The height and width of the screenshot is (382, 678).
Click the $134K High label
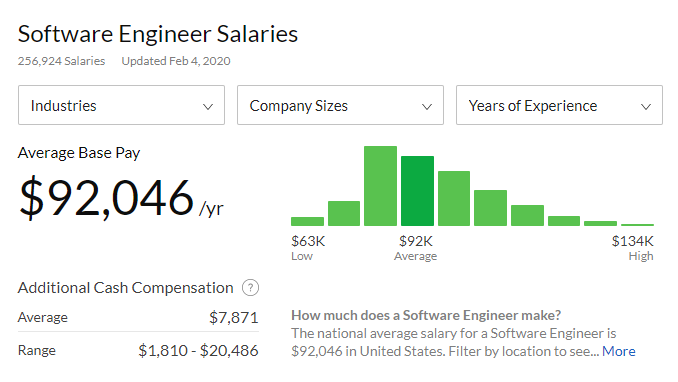coord(633,247)
